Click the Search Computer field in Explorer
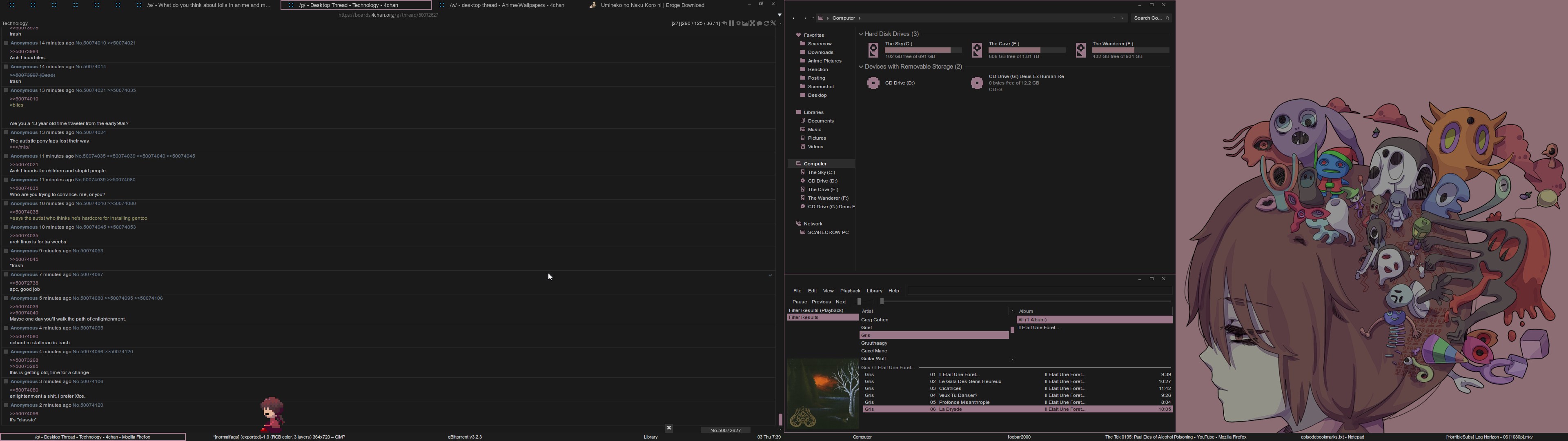This screenshot has height=441, width=1568. [x=1151, y=18]
